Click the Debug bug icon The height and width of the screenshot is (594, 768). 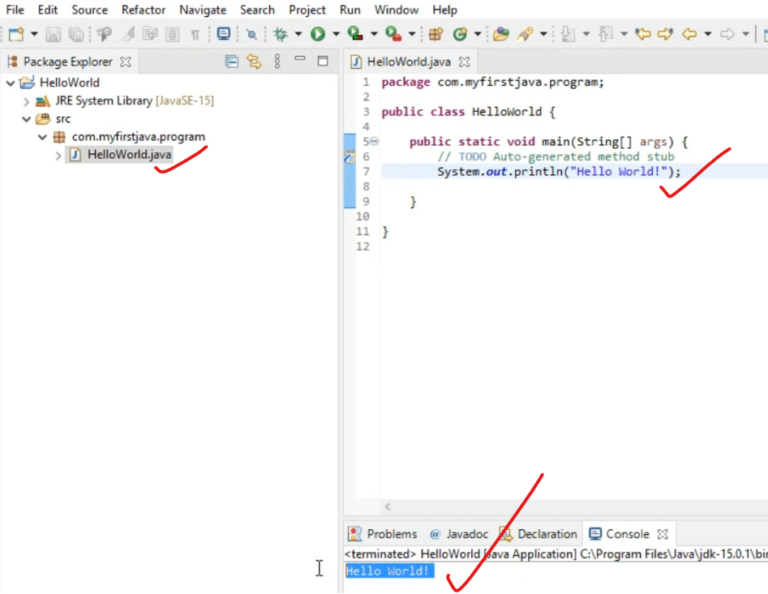click(x=281, y=34)
